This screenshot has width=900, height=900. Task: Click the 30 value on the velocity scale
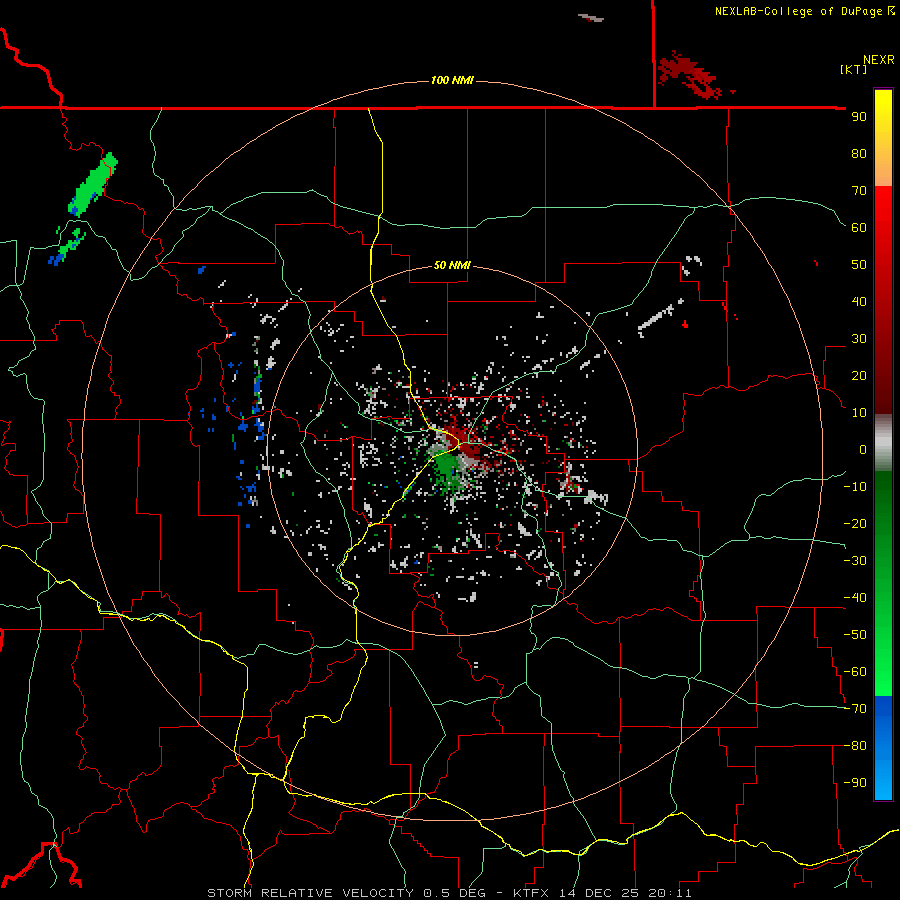tap(859, 339)
